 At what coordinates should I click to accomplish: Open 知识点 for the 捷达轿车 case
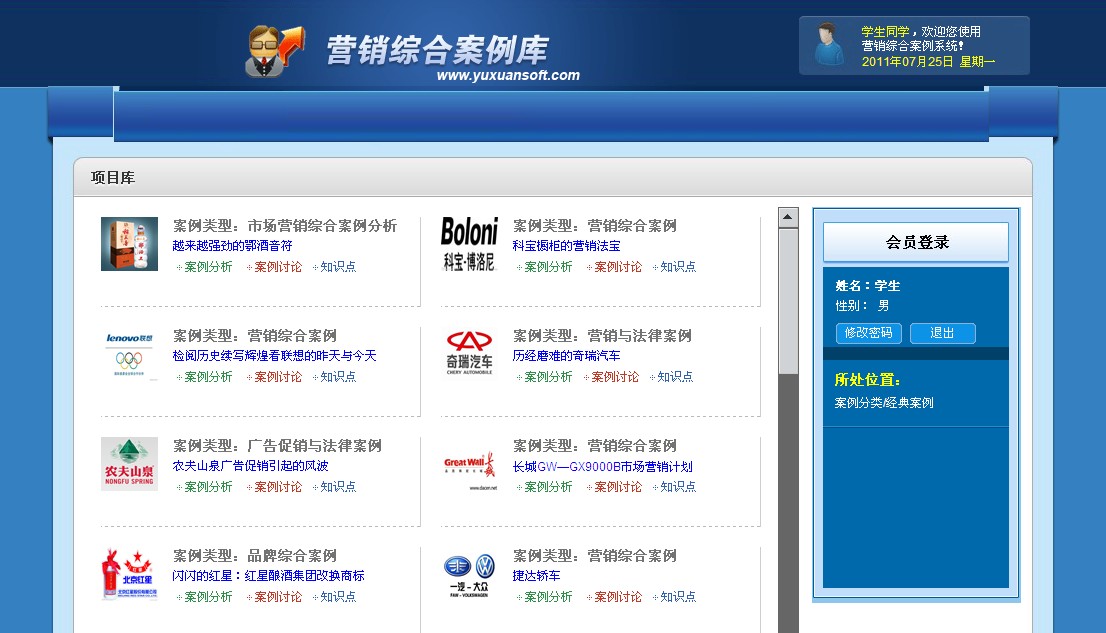tap(676, 596)
